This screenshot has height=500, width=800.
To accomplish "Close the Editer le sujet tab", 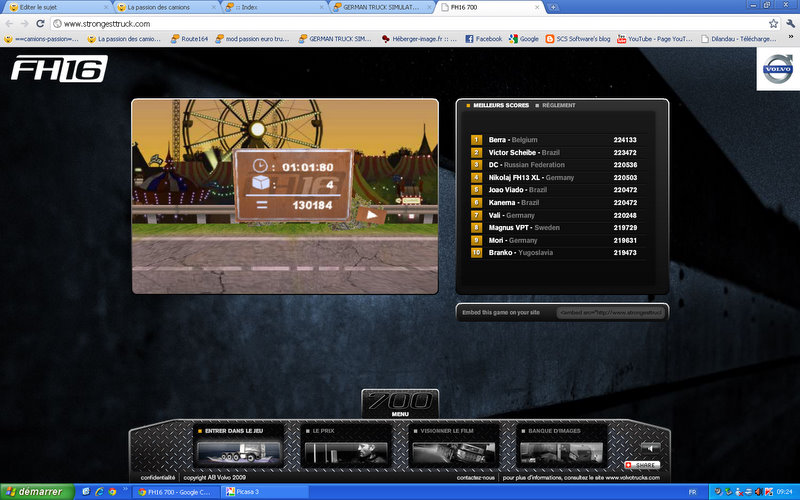I will (x=106, y=7).
